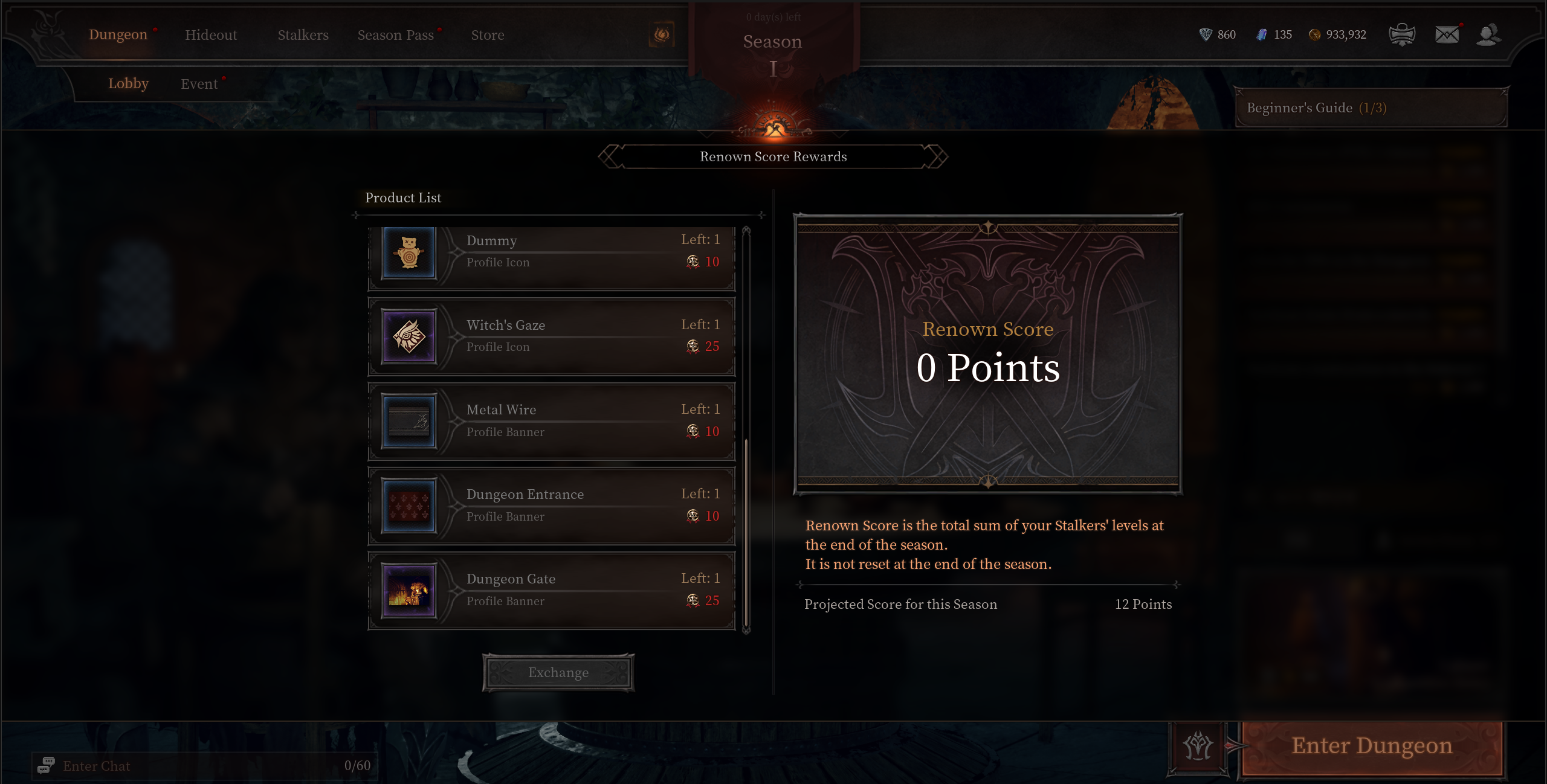The width and height of the screenshot is (1547, 784).
Task: Click the gold coin currency icon
Action: click(x=1314, y=35)
